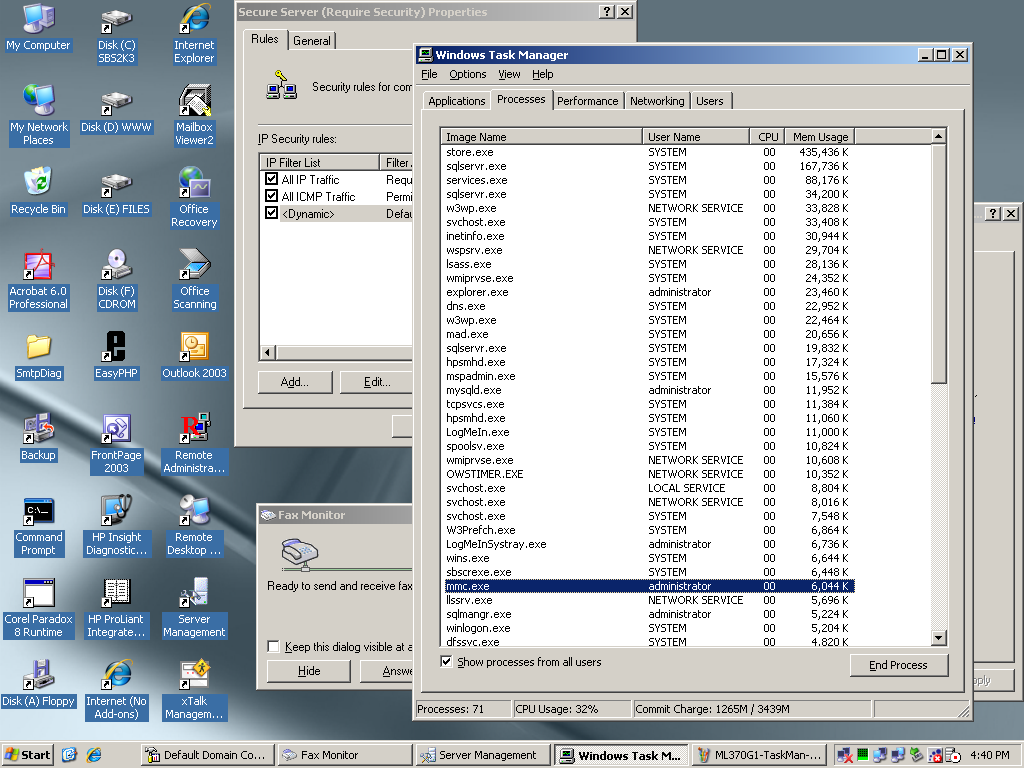The image size is (1024, 768).
Task: Select the mysqld.exe process row
Action: pos(648,390)
